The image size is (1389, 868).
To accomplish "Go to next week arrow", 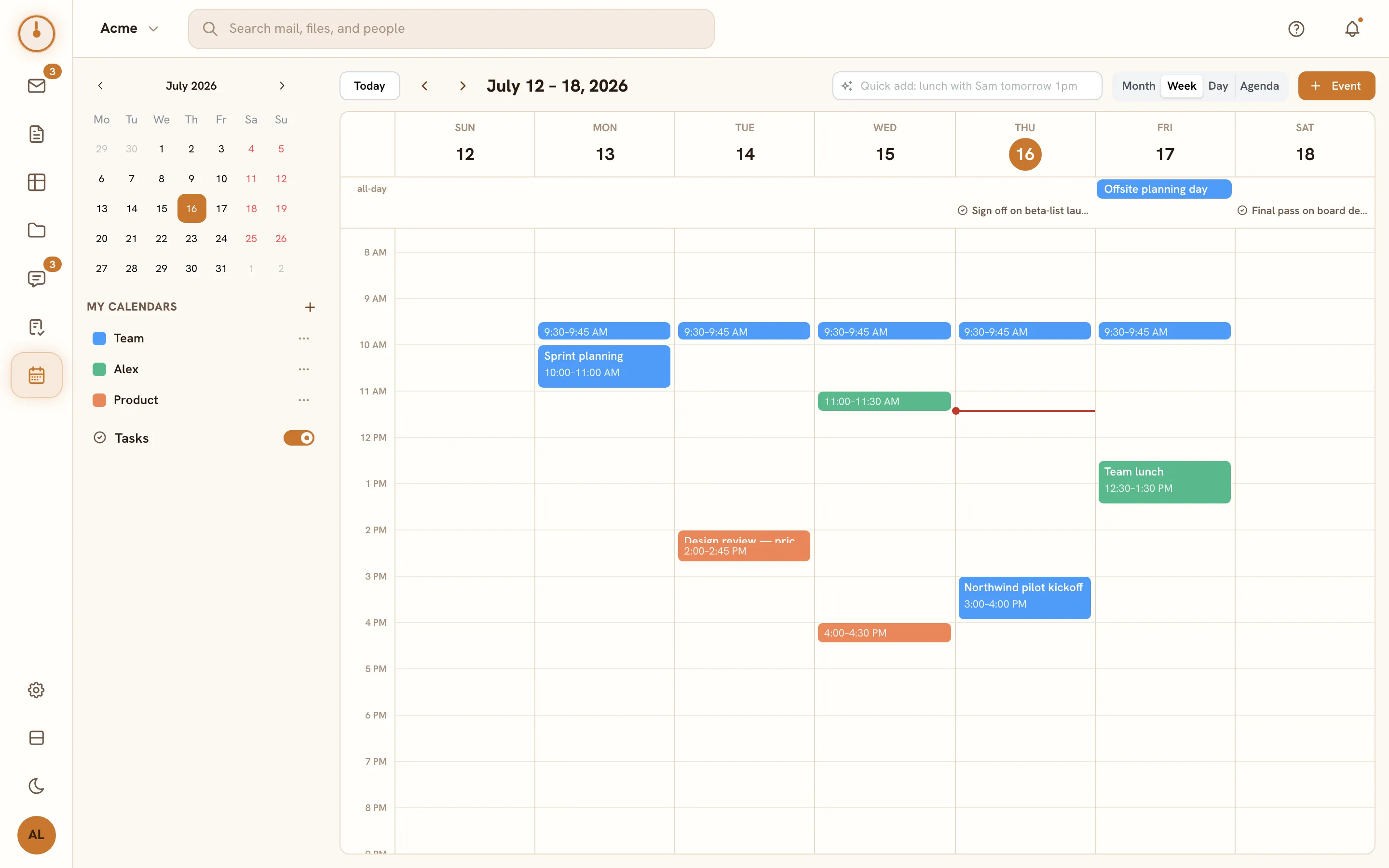I will [x=463, y=86].
